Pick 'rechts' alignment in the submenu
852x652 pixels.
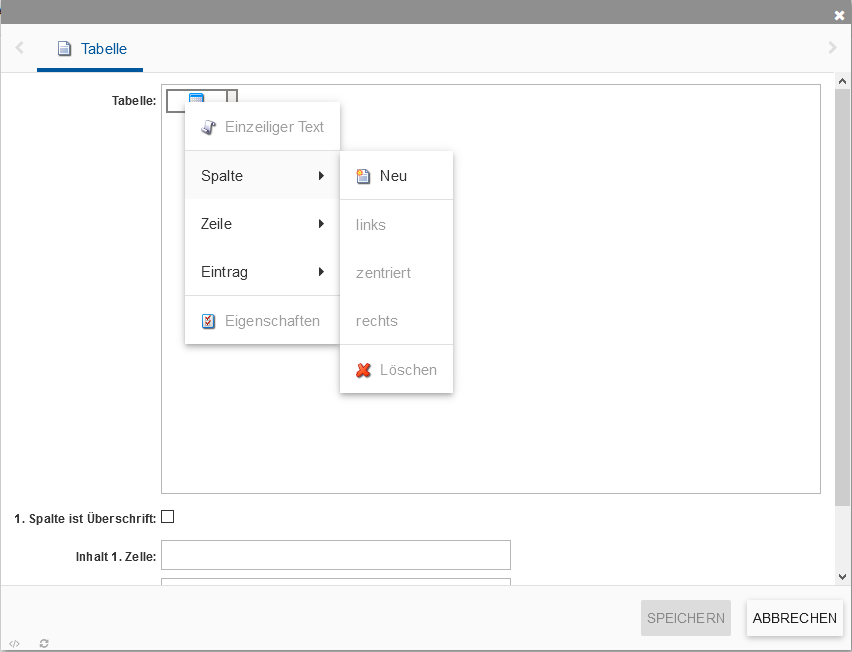click(377, 321)
